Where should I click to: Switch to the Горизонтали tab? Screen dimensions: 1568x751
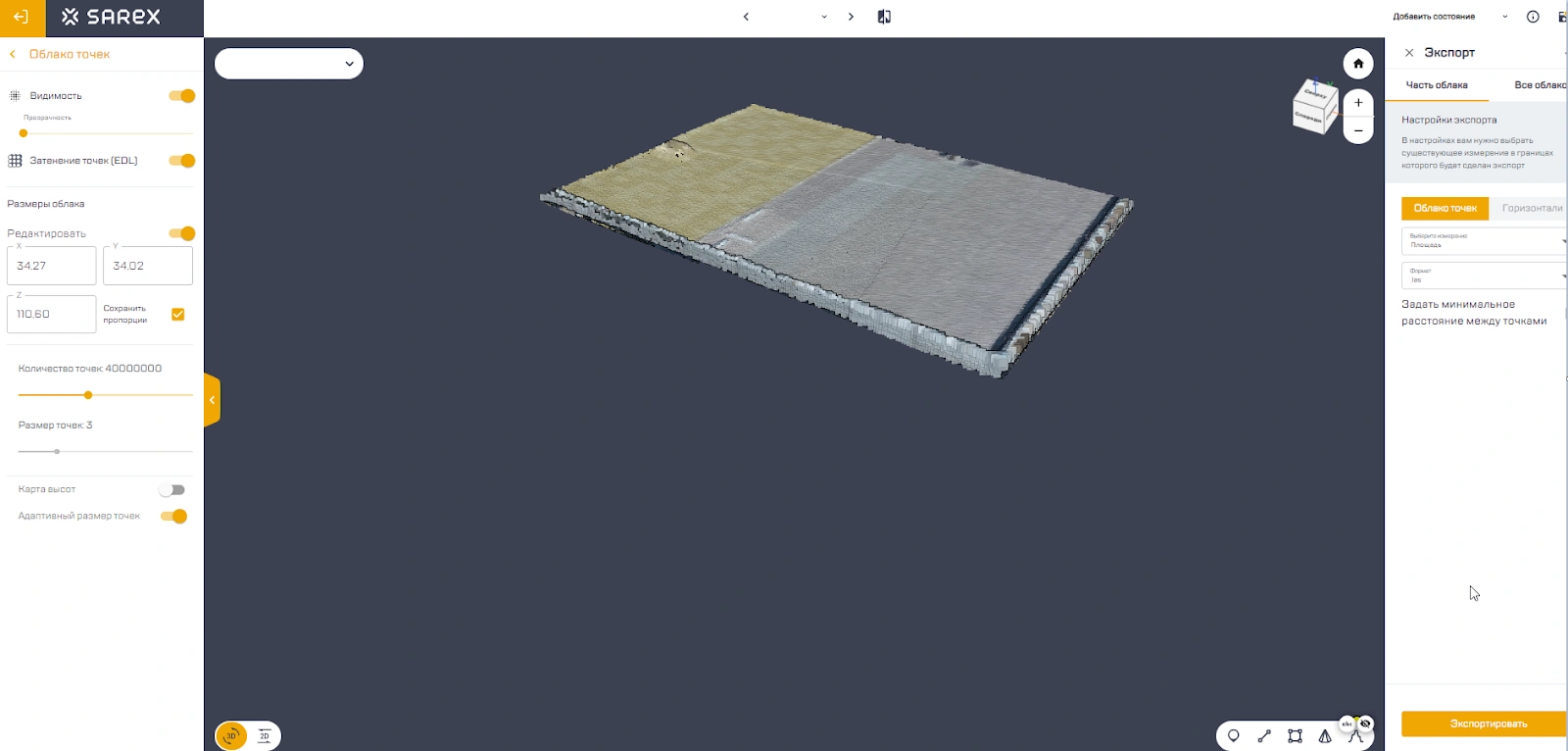[1531, 208]
